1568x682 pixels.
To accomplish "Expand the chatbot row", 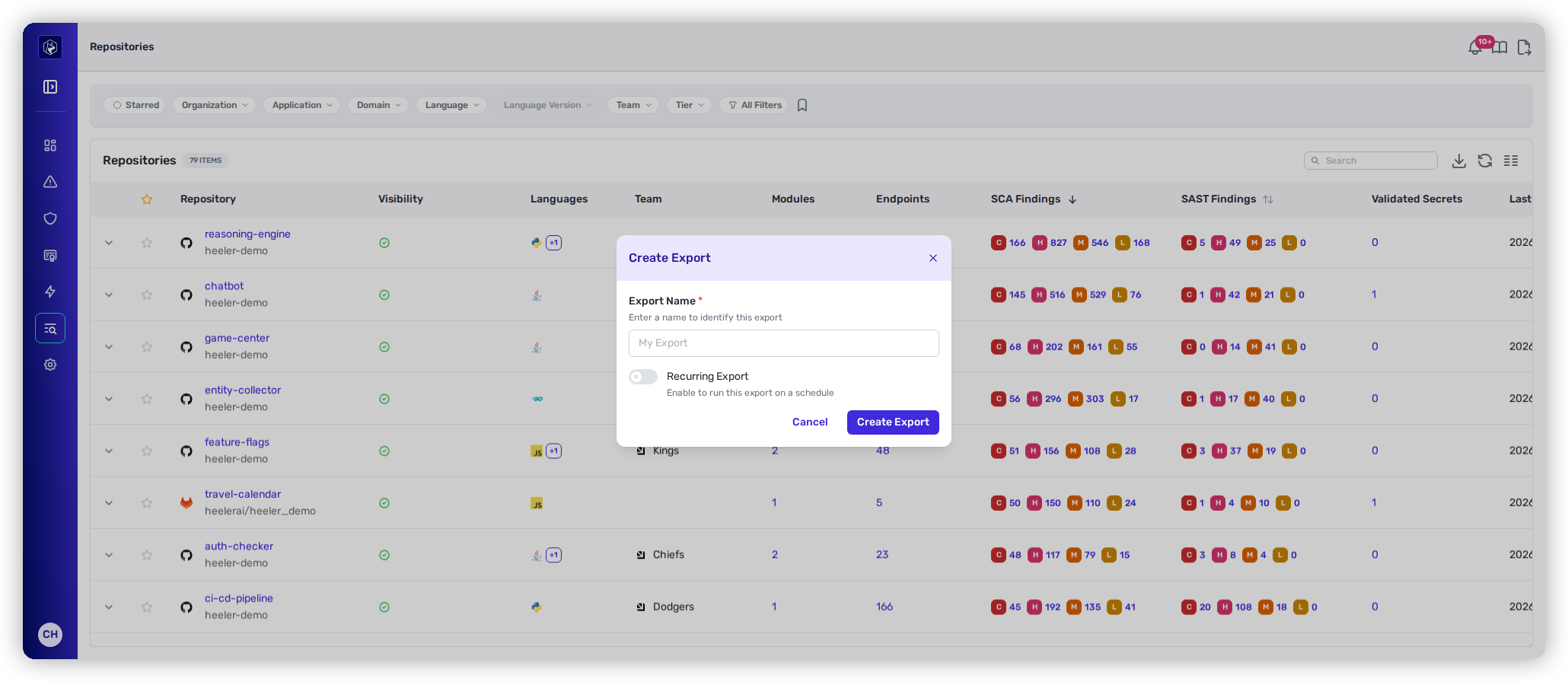I will pyautogui.click(x=109, y=295).
